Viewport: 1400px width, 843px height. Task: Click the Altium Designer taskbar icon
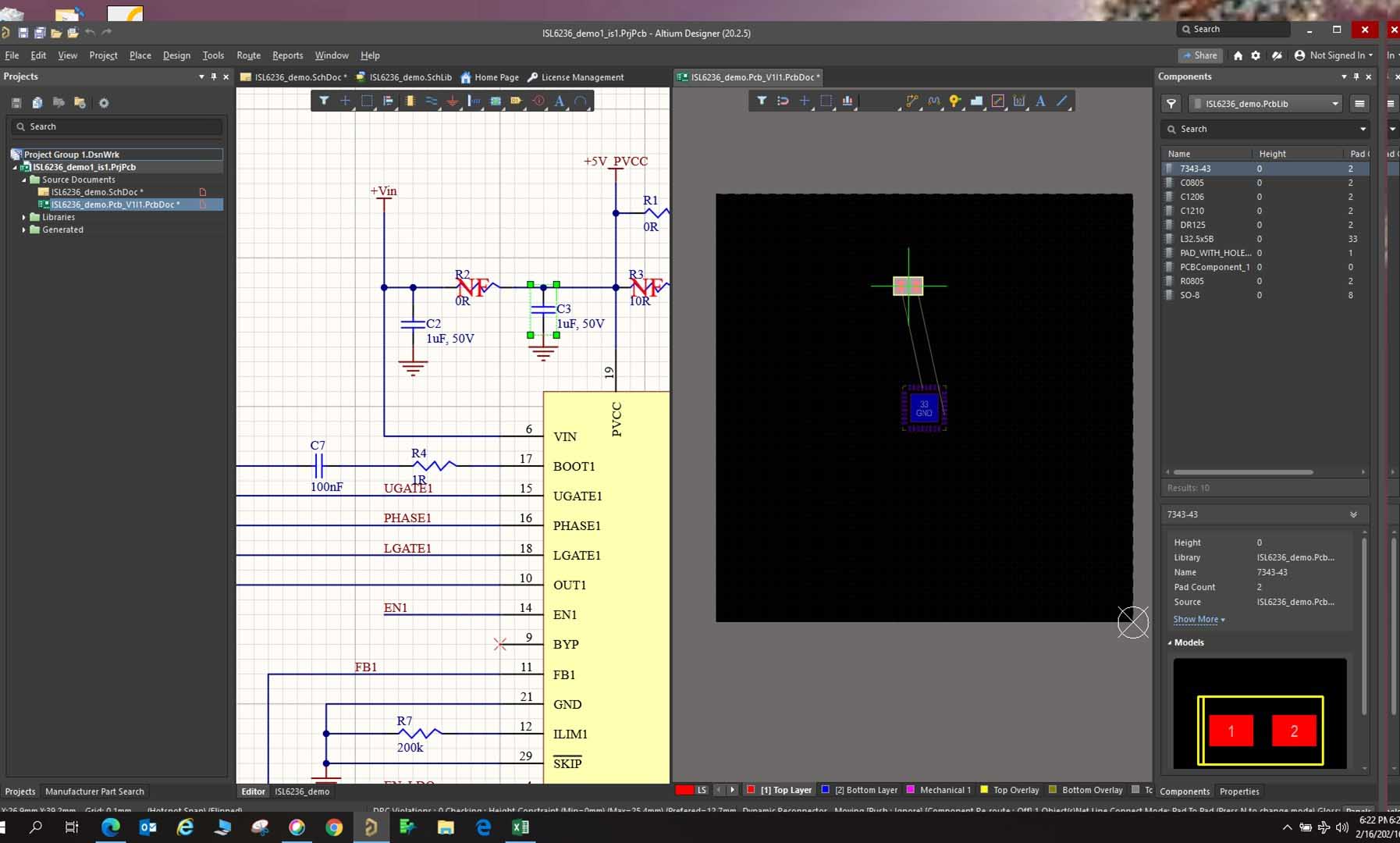click(x=371, y=827)
